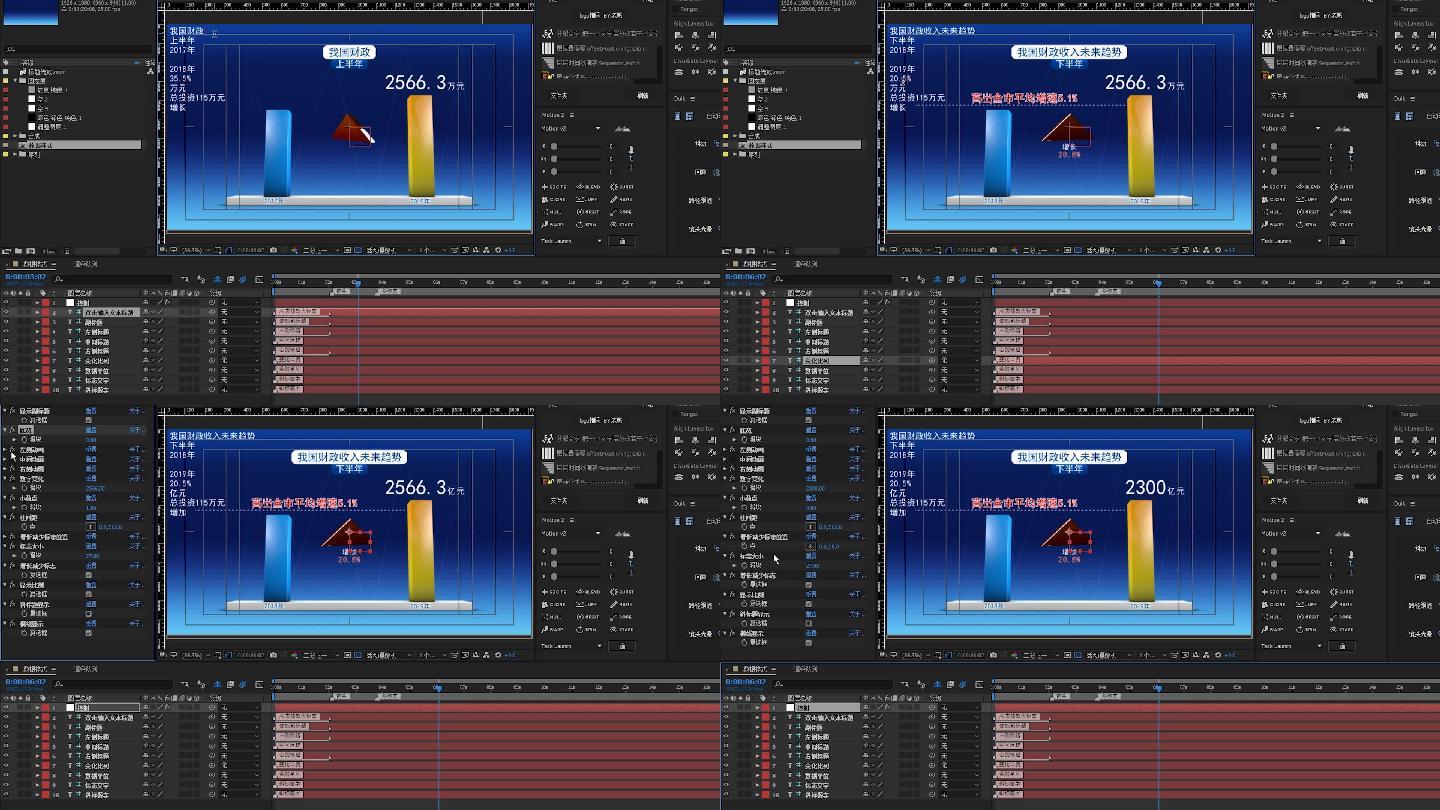Select BURST tool in top-left Motion panel
Screen dimensions: 1440x810
click(622, 187)
